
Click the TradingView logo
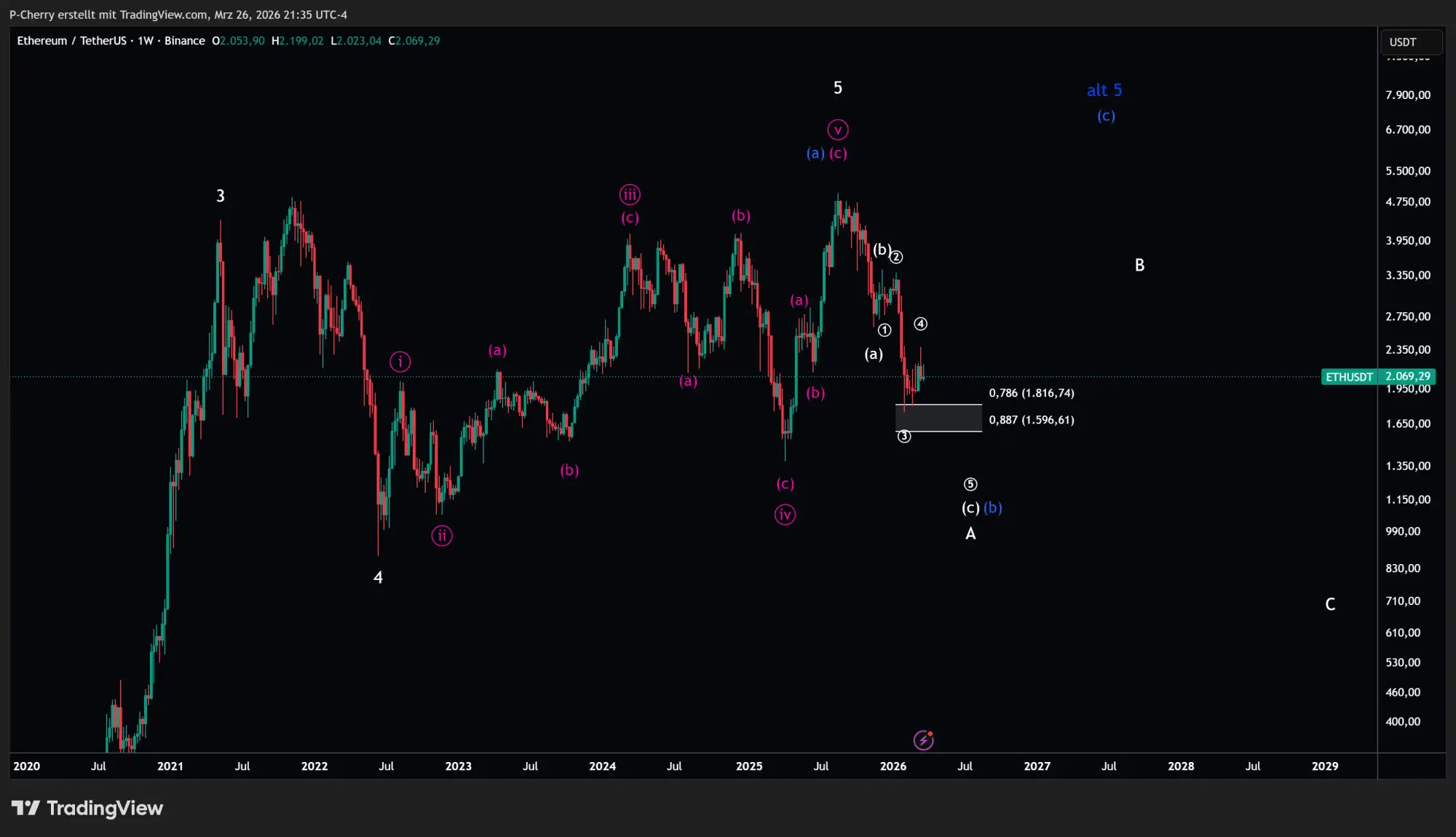(x=87, y=808)
